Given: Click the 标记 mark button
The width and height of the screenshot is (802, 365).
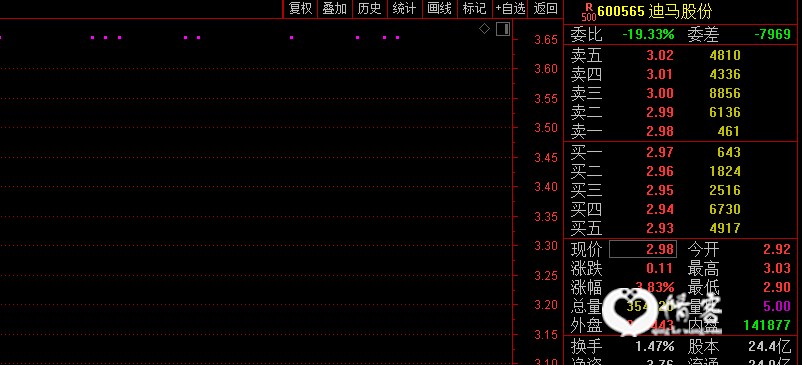Looking at the screenshot, I should [x=474, y=9].
